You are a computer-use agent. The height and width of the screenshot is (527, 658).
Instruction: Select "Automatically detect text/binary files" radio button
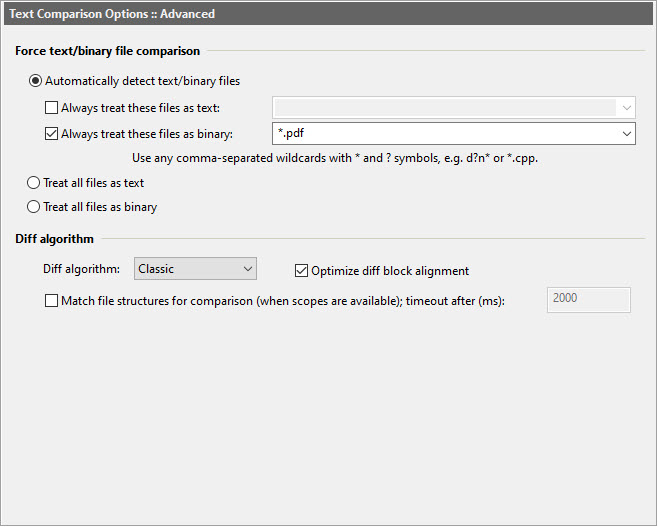(x=35, y=81)
